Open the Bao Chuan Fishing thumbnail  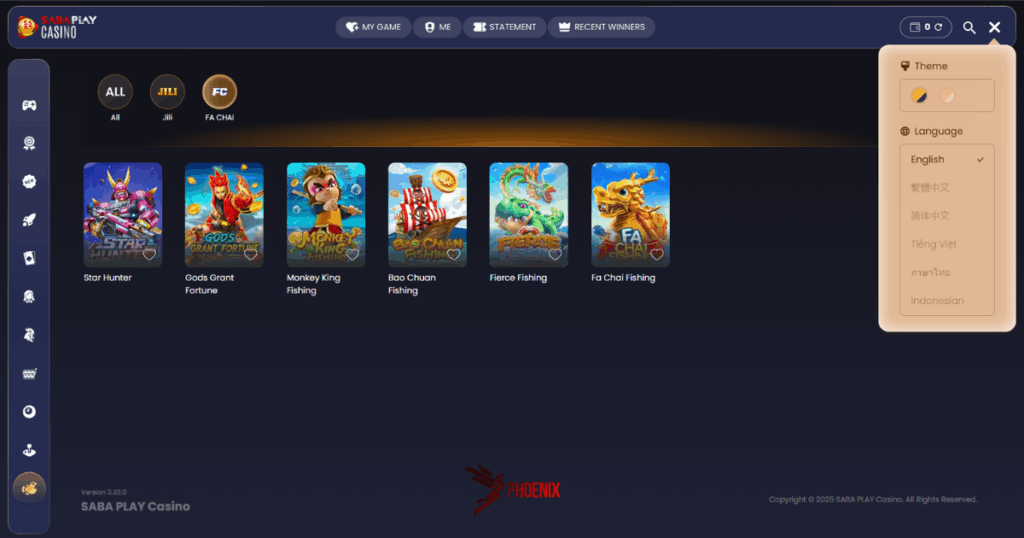click(x=427, y=215)
